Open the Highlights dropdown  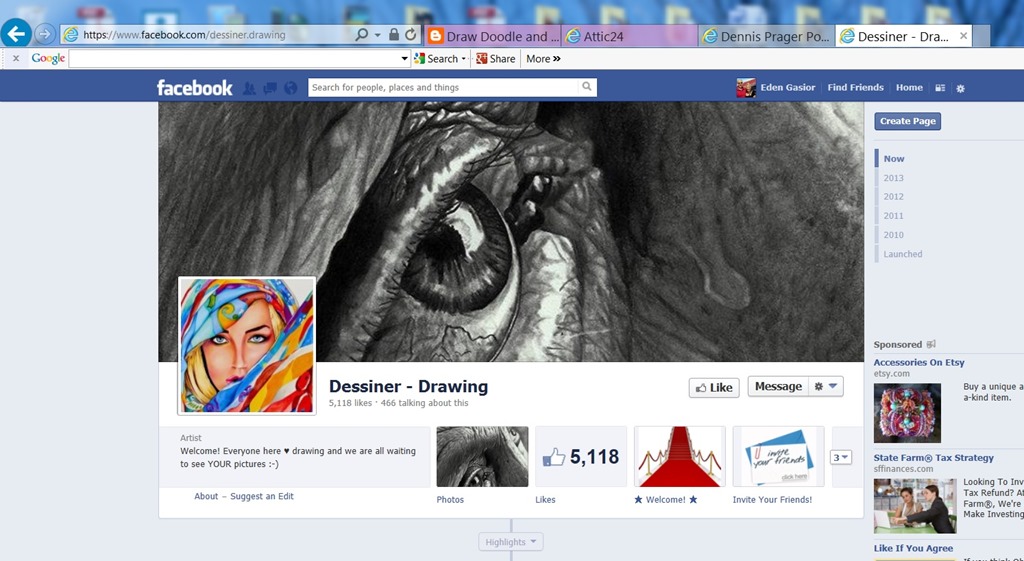510,541
